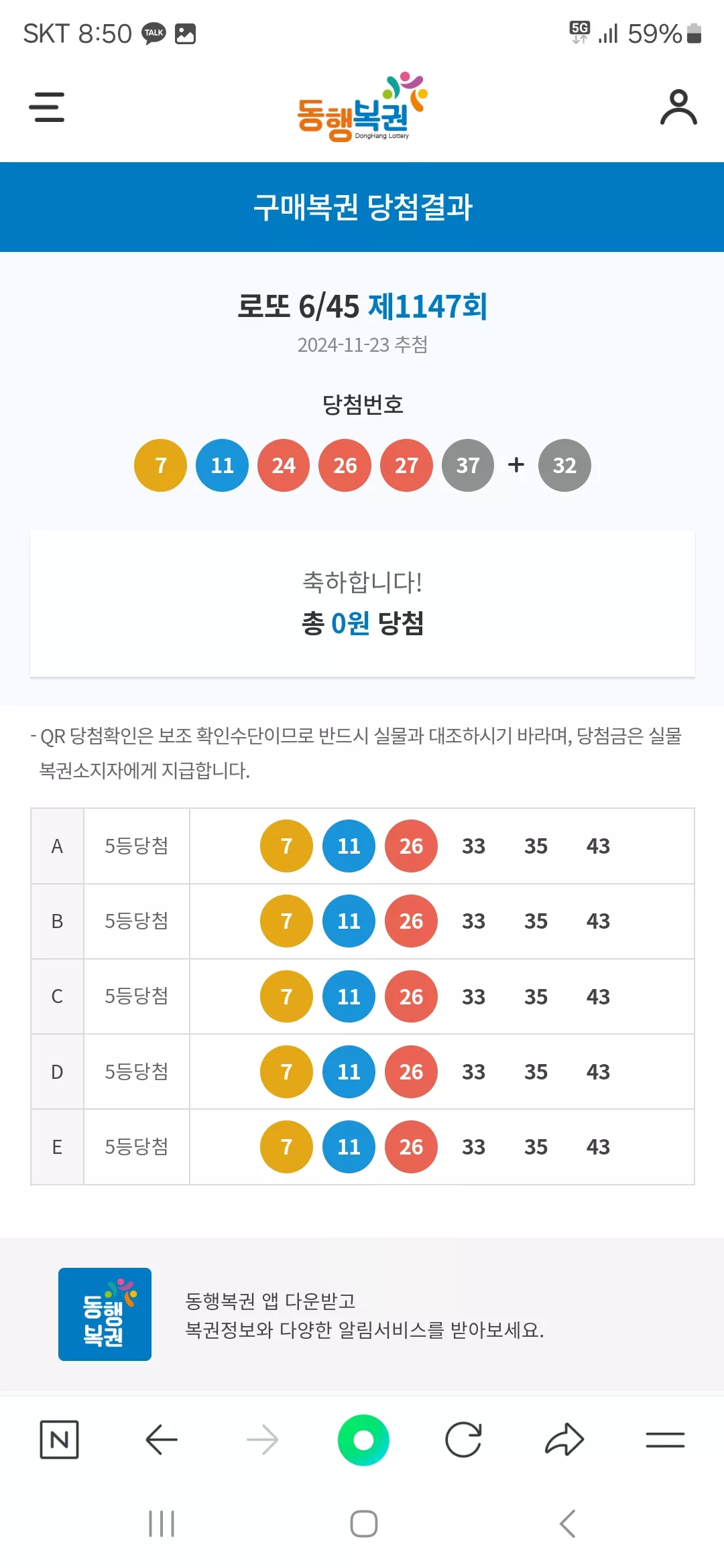Screen dimensions: 724x1568
Task: Tap the DongHang Lottery logo
Action: click(x=362, y=107)
